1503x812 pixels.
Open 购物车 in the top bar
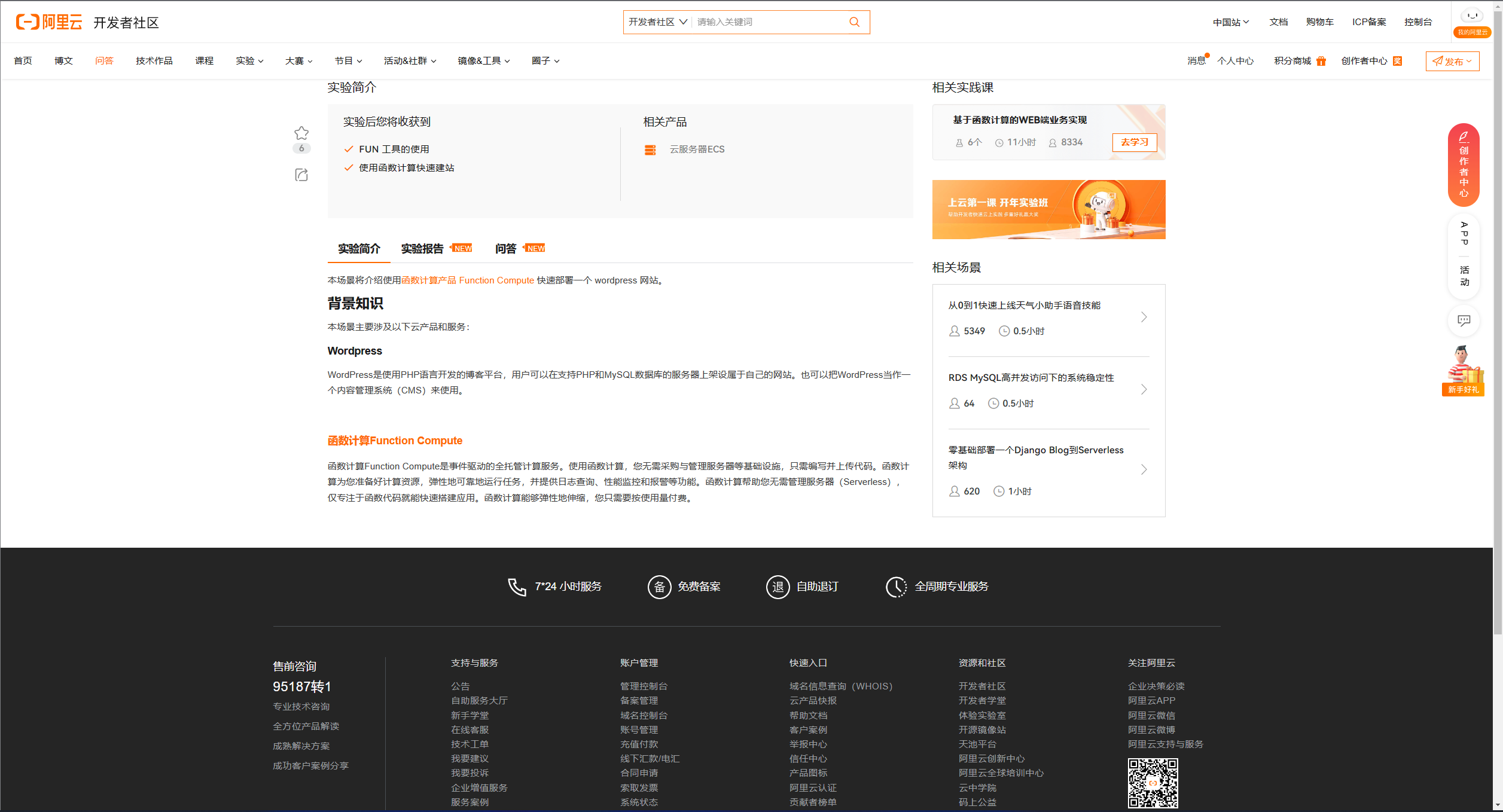(x=1319, y=22)
